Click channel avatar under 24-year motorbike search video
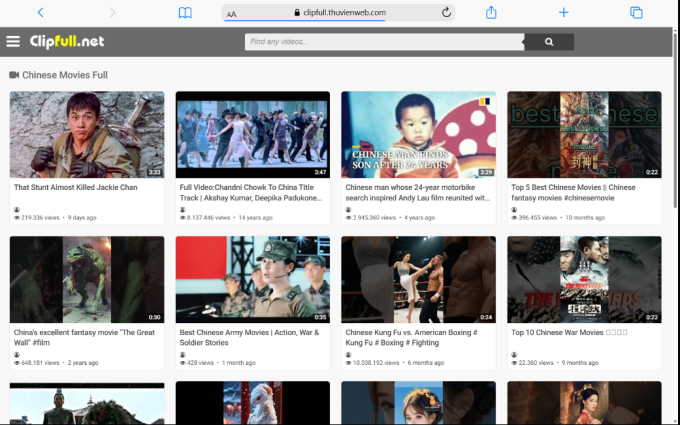Image resolution: width=680 pixels, height=425 pixels. coord(348,210)
